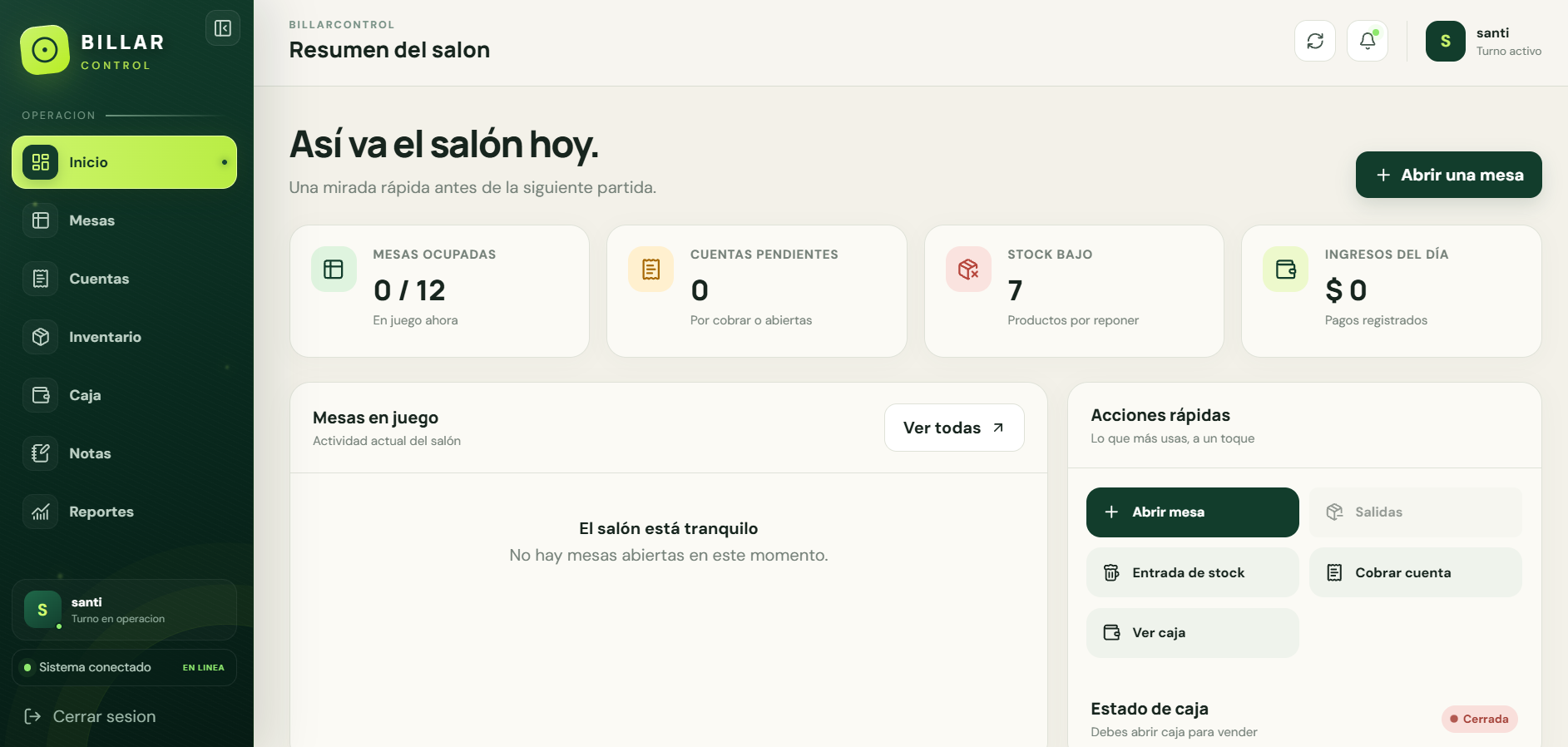Click the Estado de caja heading
The height and width of the screenshot is (747, 1568).
tap(1150, 709)
